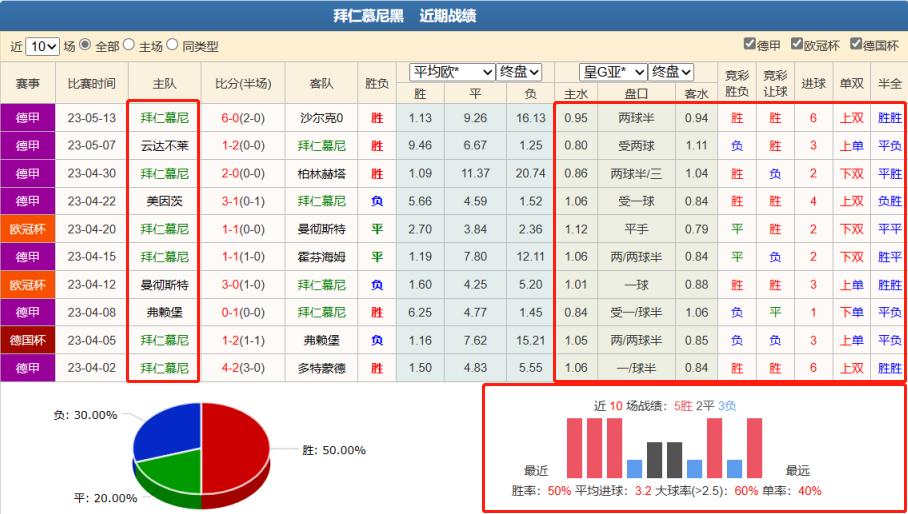Click win odds 9.46 for 云达不莱 match
Viewport: 908px width, 514px height.
(420, 146)
